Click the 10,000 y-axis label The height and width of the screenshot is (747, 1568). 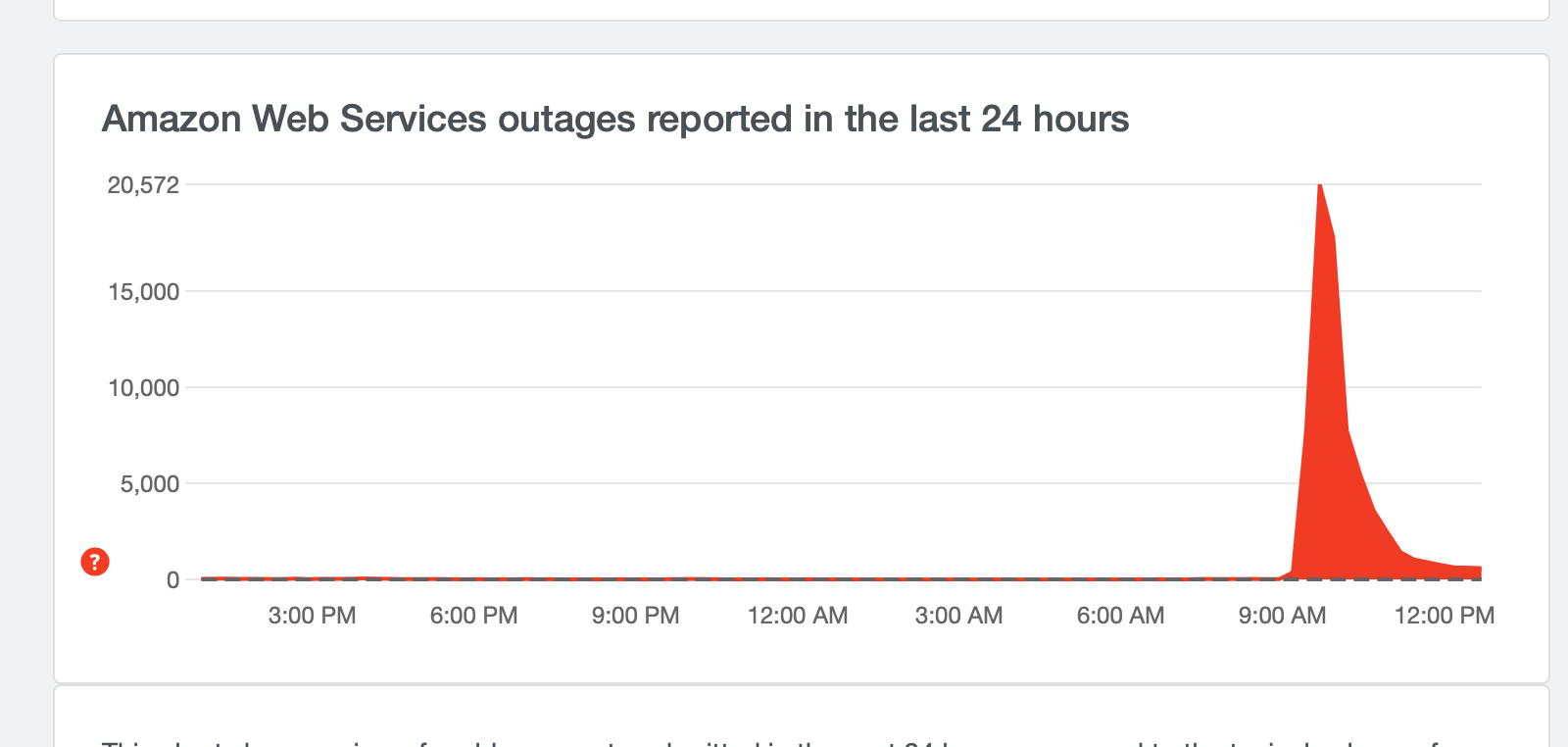143,387
